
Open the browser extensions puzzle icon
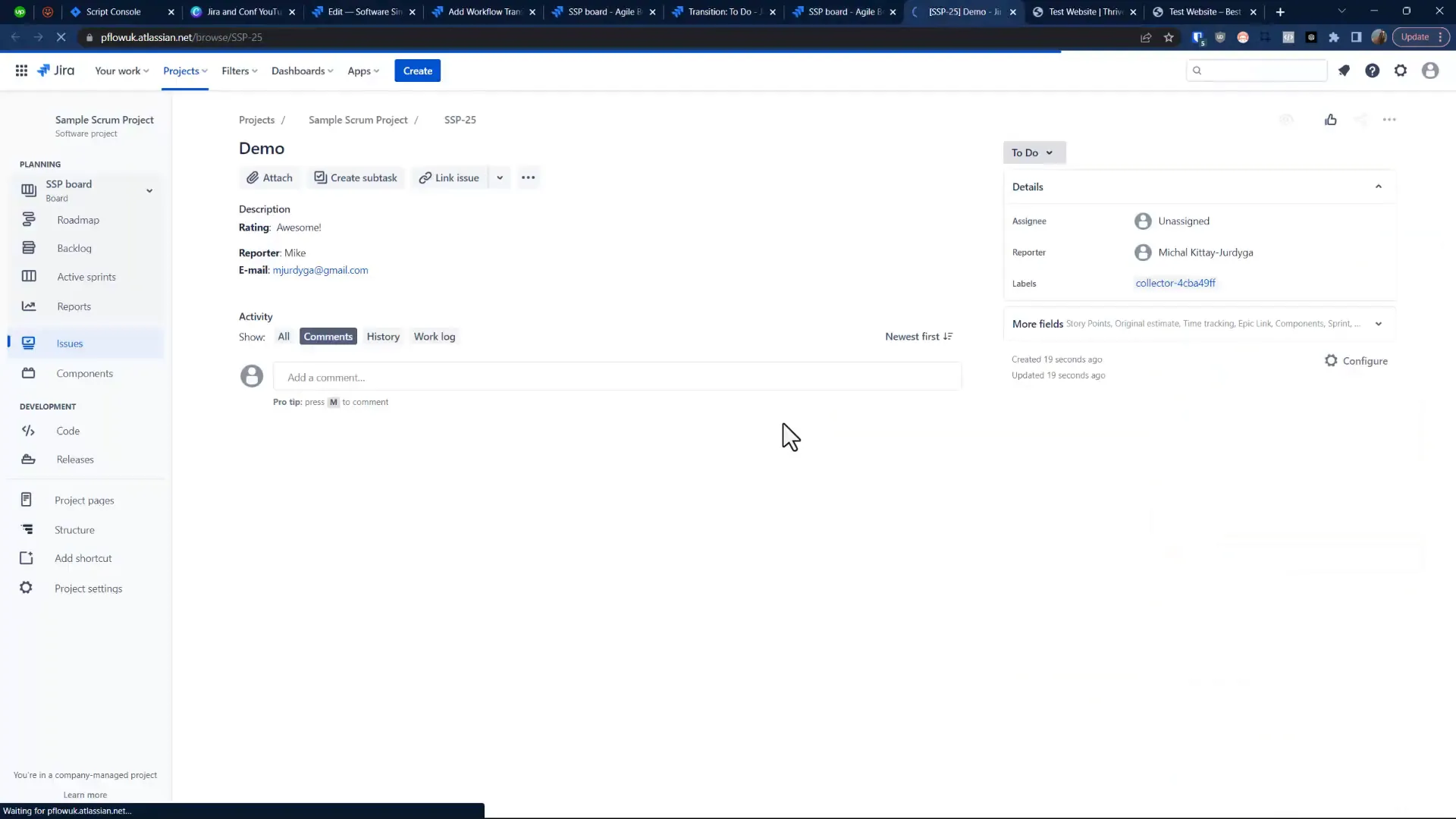1334,37
